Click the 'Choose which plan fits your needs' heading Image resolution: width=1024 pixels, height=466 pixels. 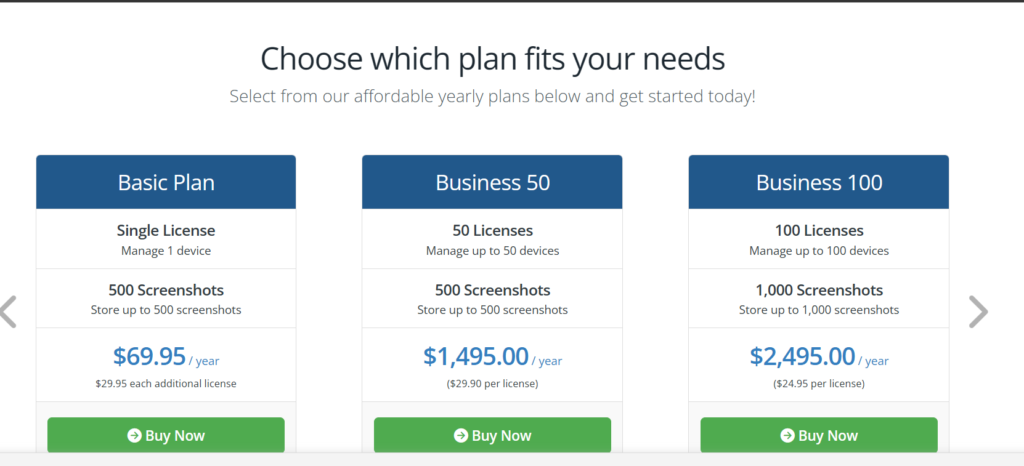coord(492,59)
